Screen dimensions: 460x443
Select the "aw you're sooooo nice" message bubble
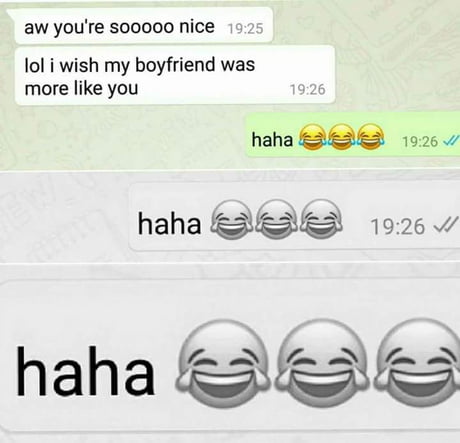tap(143, 26)
